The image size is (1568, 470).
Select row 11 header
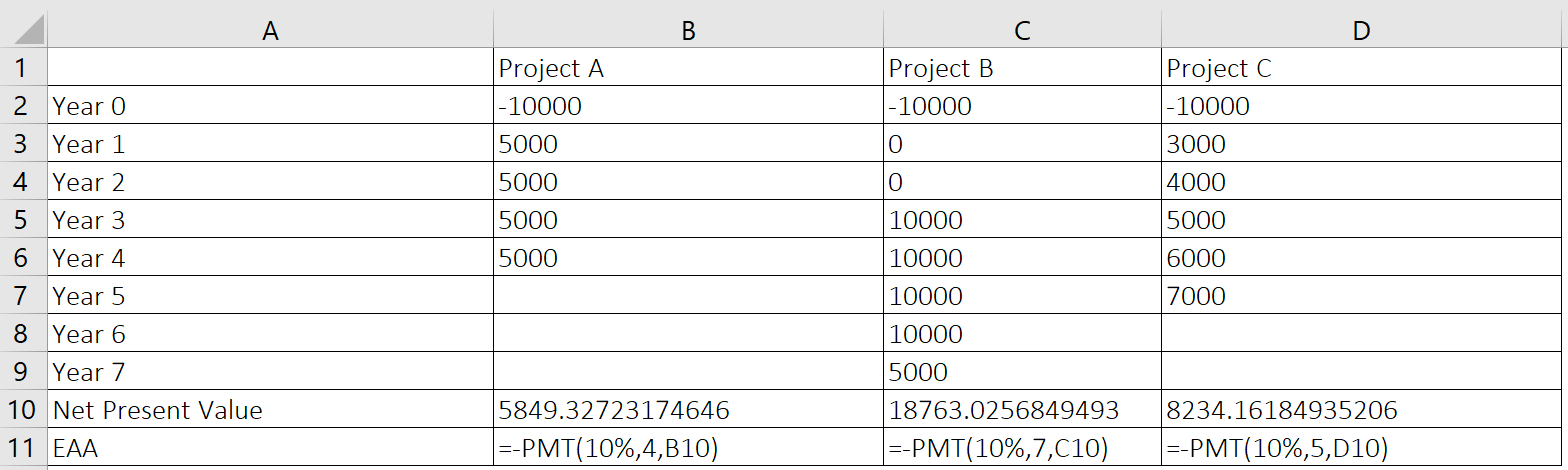coord(24,447)
